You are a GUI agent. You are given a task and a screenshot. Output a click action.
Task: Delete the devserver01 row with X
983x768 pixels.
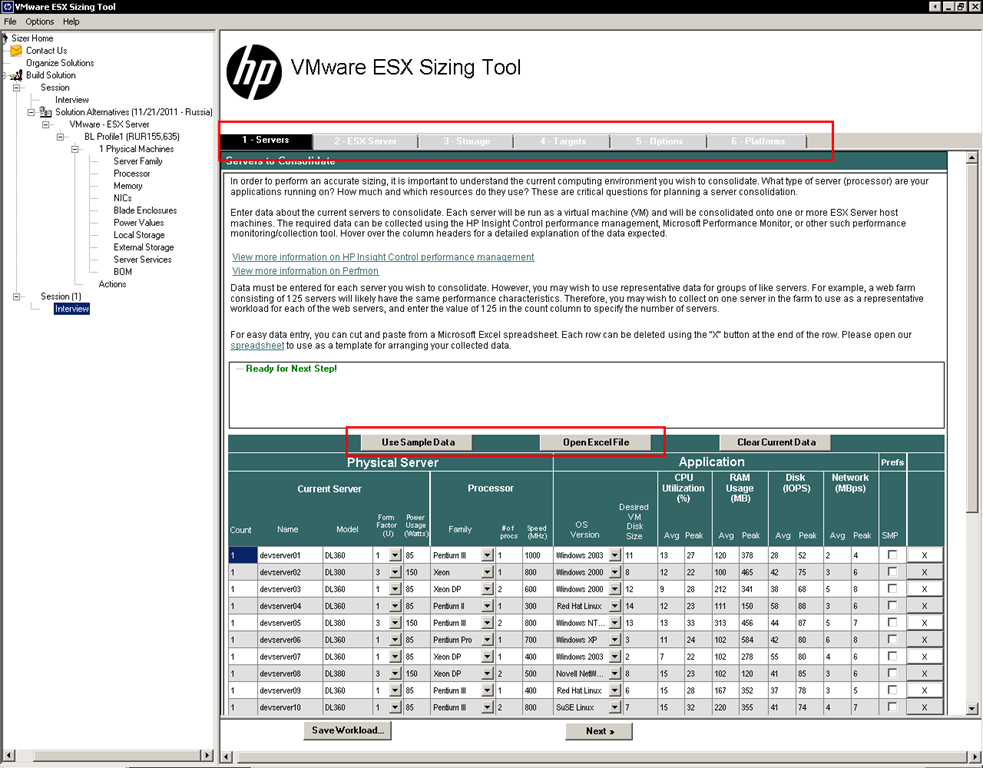(x=924, y=555)
